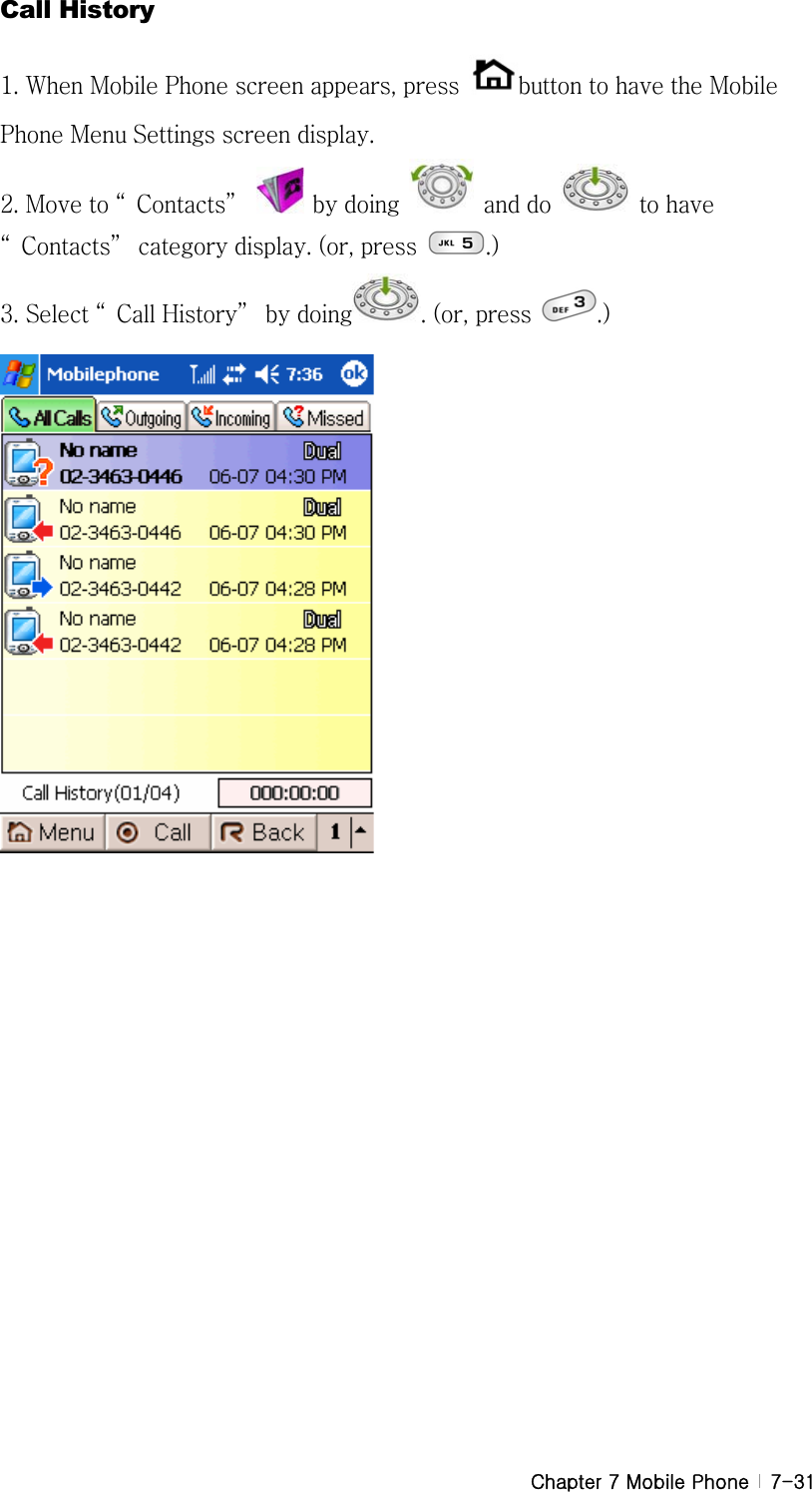Click the rotate jog dial icon
This screenshot has width=812, height=1492.
443,187
